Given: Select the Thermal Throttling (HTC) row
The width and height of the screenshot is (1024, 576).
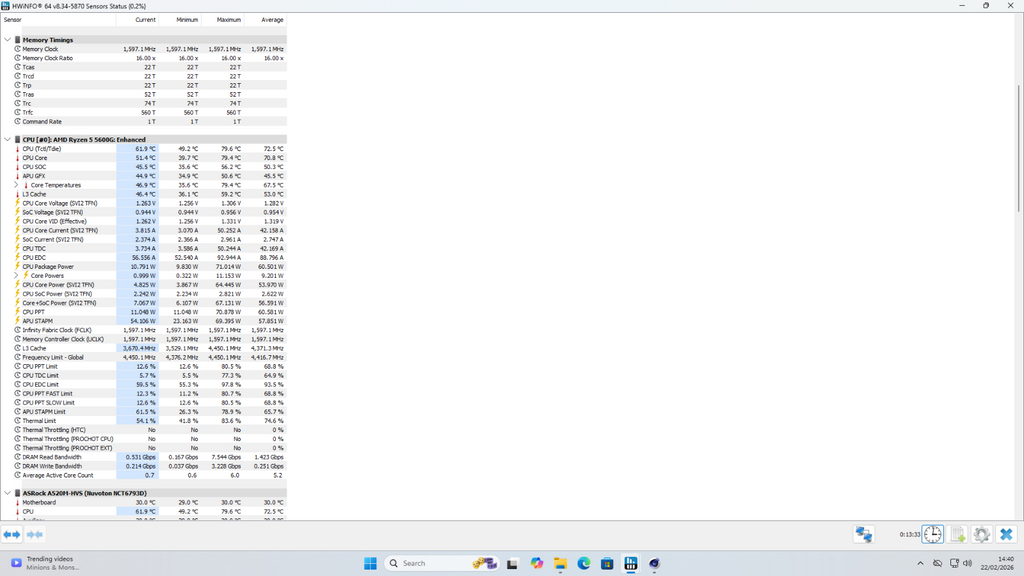Looking at the screenshot, I should (x=54, y=430).
